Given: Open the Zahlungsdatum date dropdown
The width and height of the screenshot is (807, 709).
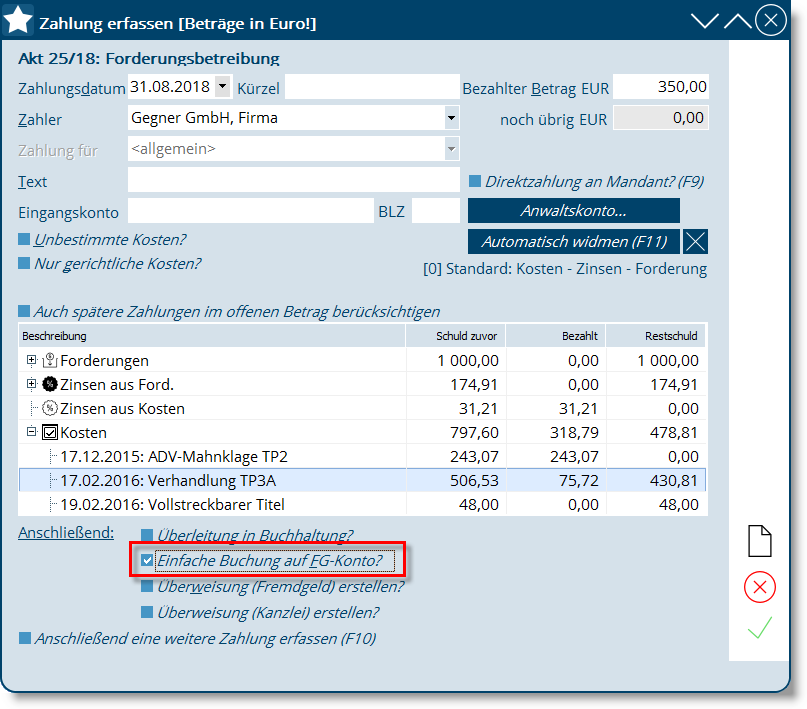Looking at the screenshot, I should [221, 87].
